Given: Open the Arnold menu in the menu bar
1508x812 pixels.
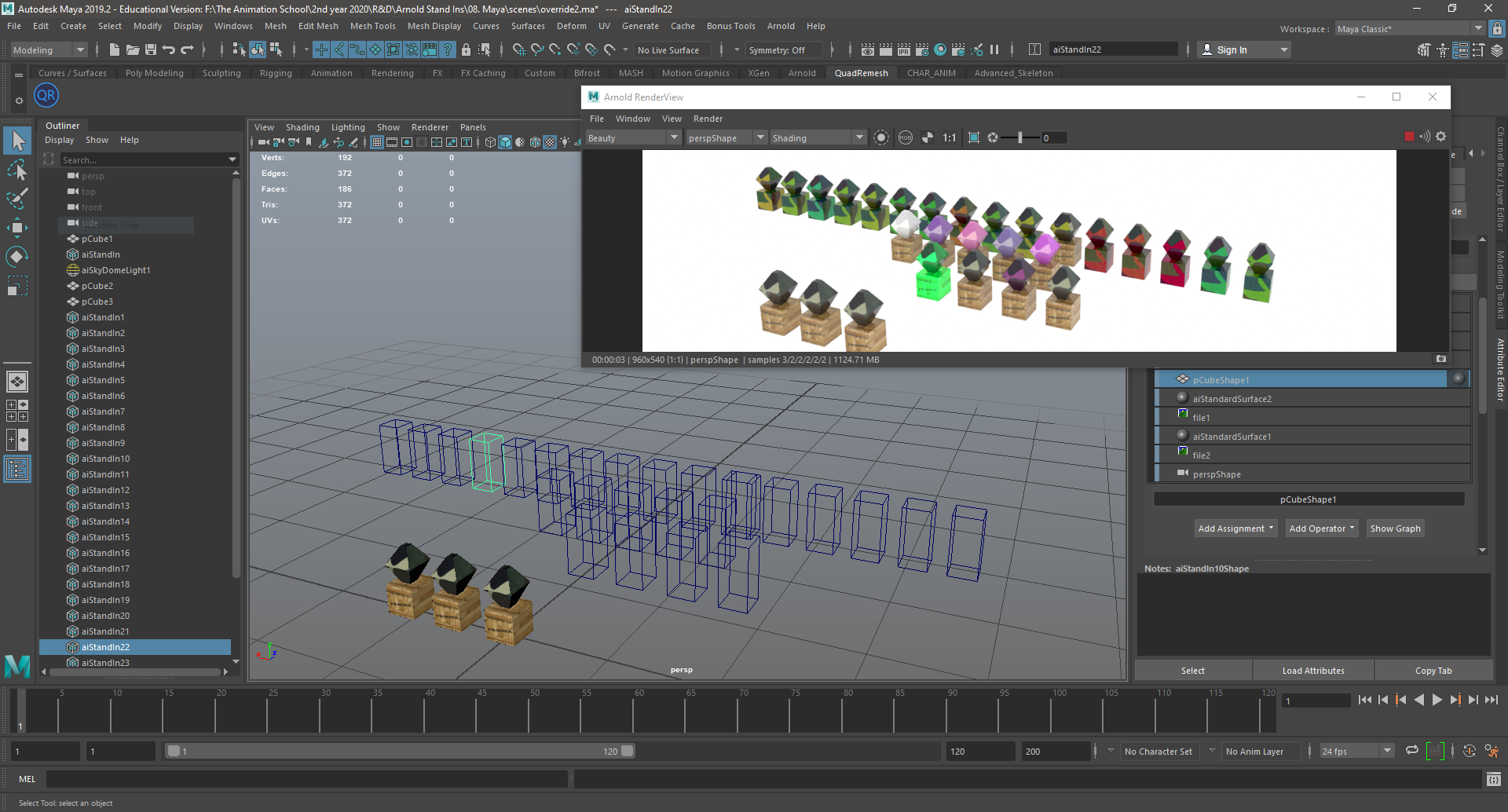Looking at the screenshot, I should (x=781, y=26).
